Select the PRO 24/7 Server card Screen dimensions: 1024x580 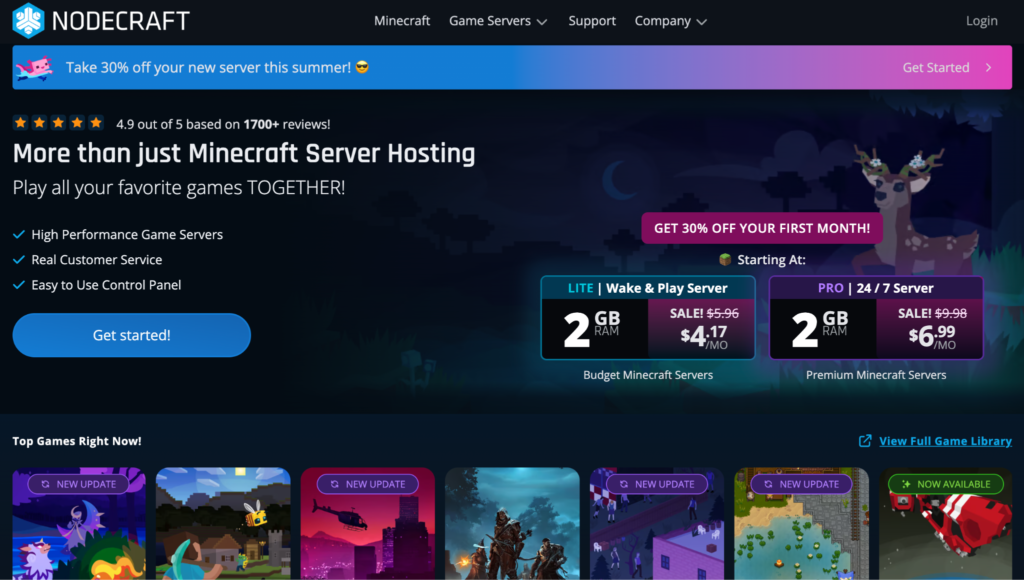pos(876,317)
